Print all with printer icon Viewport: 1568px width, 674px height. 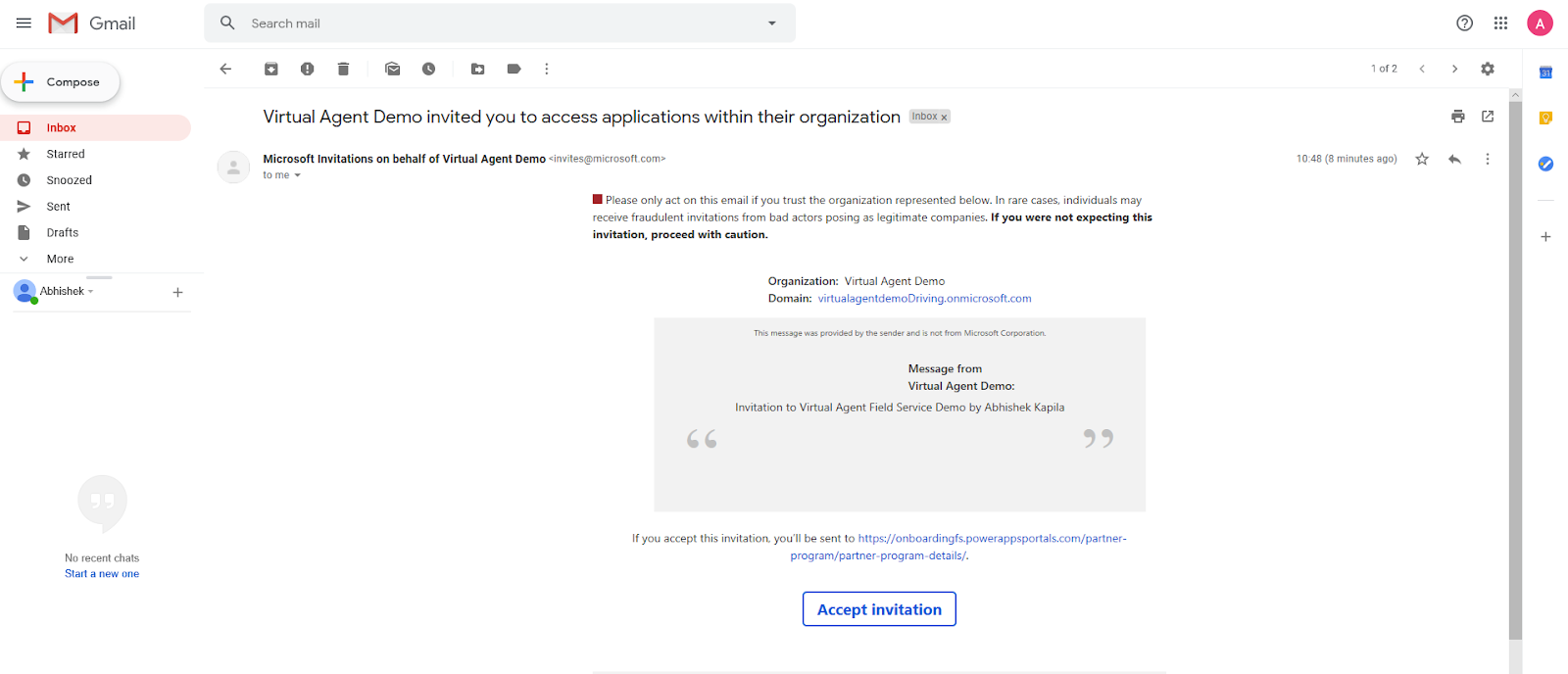[x=1458, y=117]
